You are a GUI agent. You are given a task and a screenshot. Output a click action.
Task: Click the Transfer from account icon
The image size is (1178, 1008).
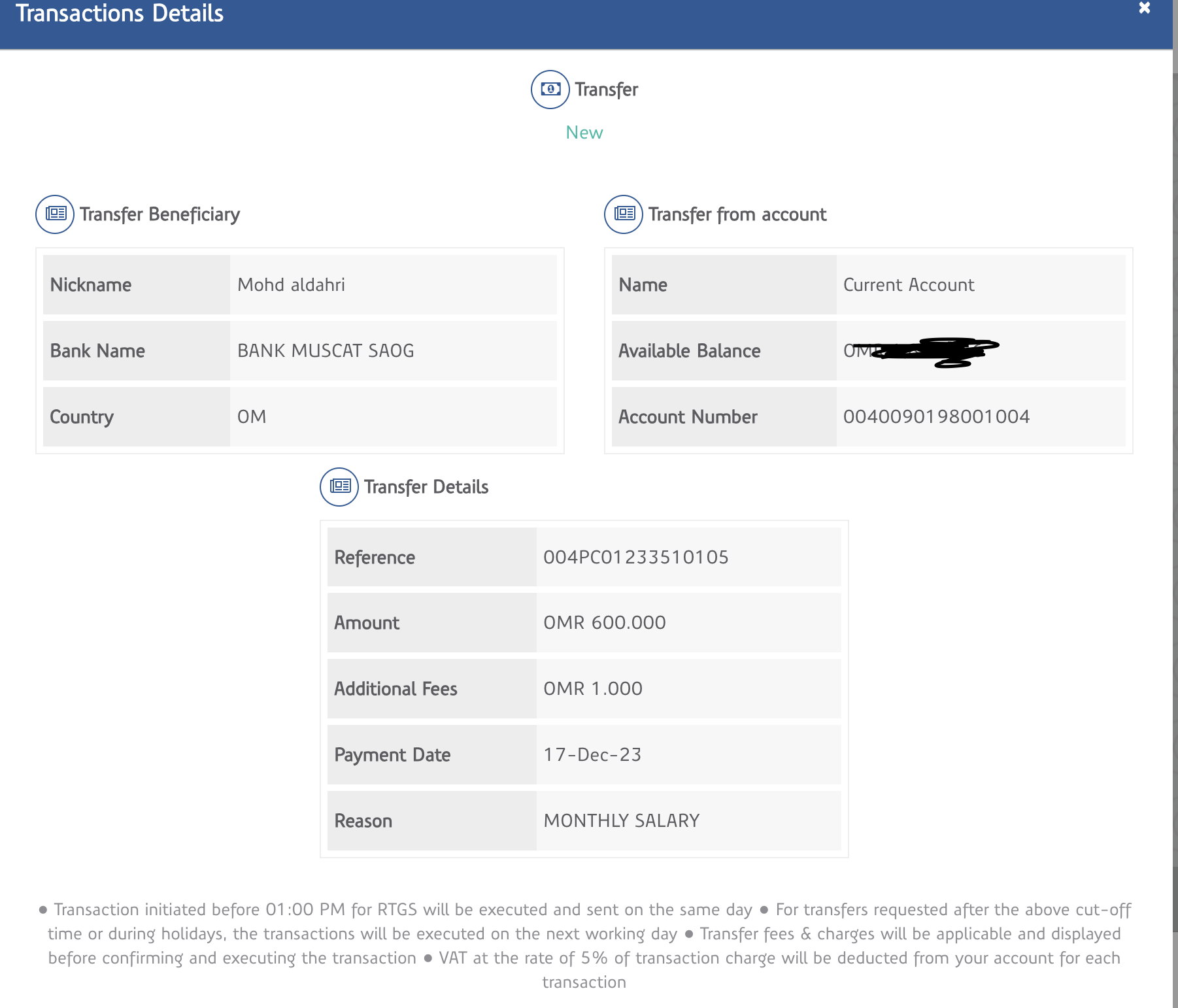point(624,214)
